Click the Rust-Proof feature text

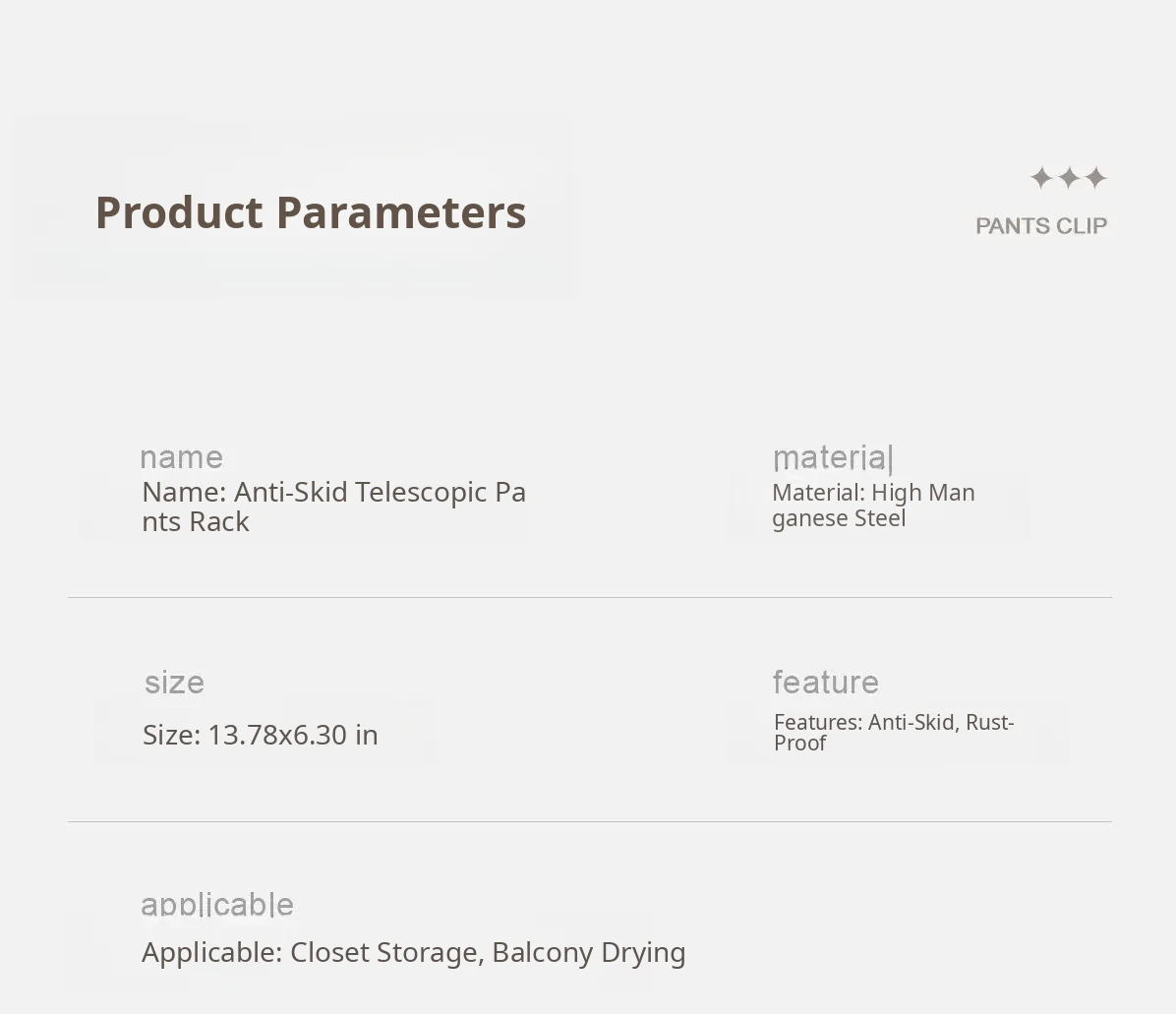click(x=989, y=723)
